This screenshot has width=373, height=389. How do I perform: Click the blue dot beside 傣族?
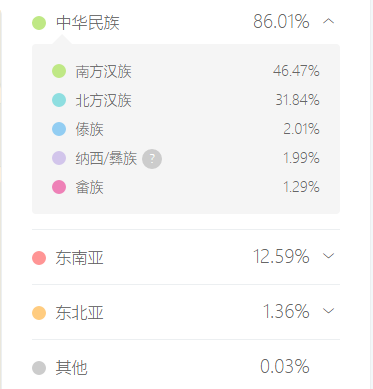(59, 129)
